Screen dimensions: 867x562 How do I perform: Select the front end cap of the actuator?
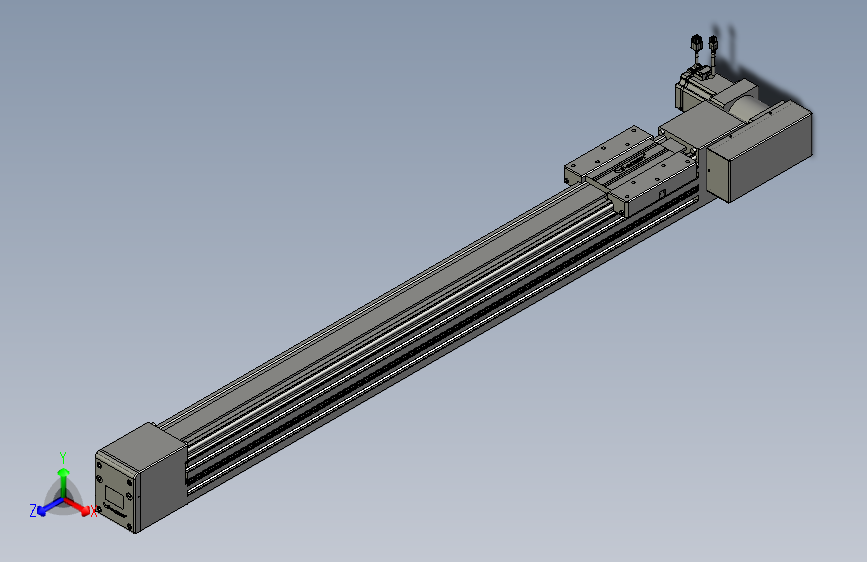141,477
